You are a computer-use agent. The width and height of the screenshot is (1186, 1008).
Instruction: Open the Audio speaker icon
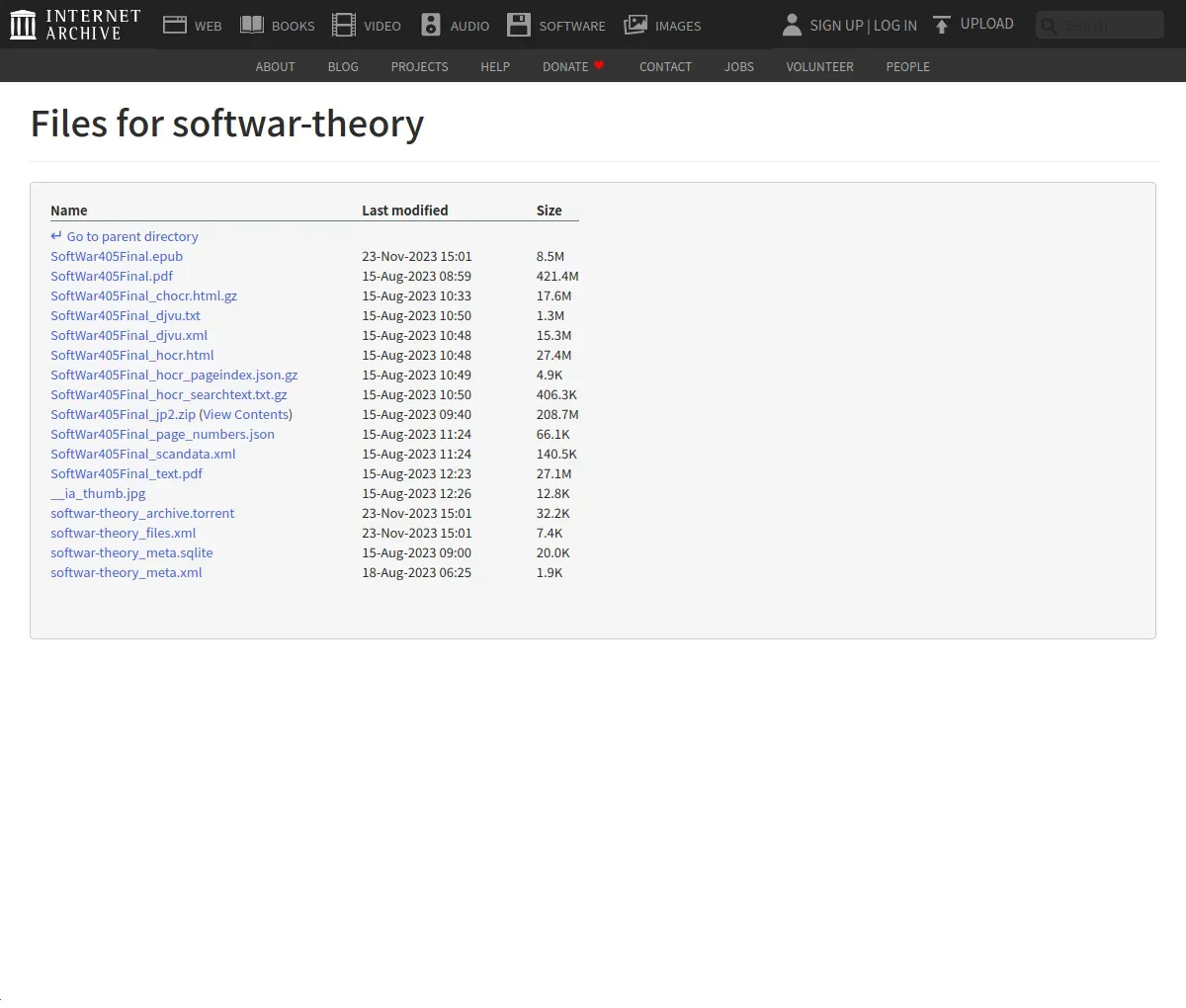pyautogui.click(x=431, y=25)
